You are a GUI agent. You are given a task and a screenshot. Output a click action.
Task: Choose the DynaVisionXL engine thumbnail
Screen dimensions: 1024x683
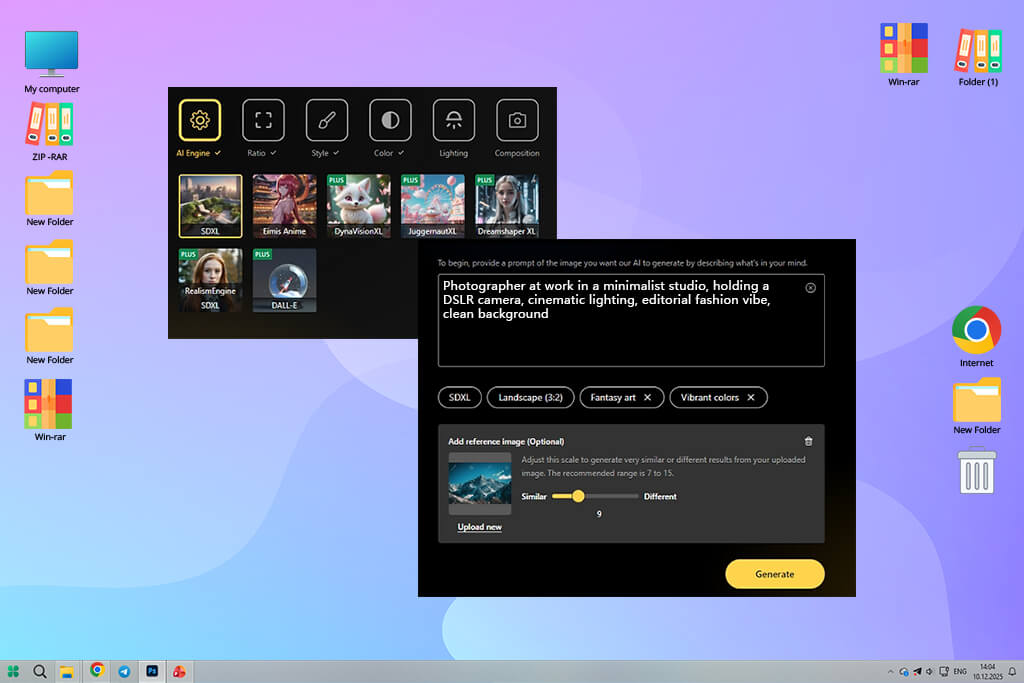click(x=359, y=206)
